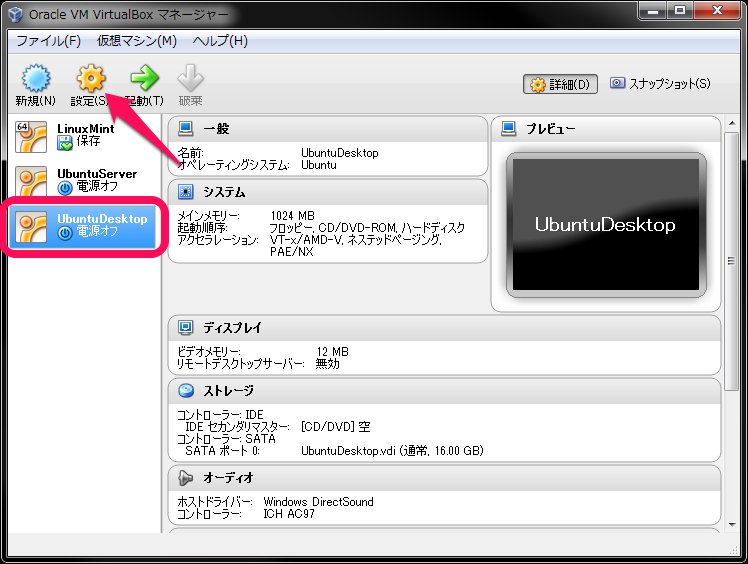
Task: Click the Storage (ストレージ) section header title
Action: (x=229, y=390)
